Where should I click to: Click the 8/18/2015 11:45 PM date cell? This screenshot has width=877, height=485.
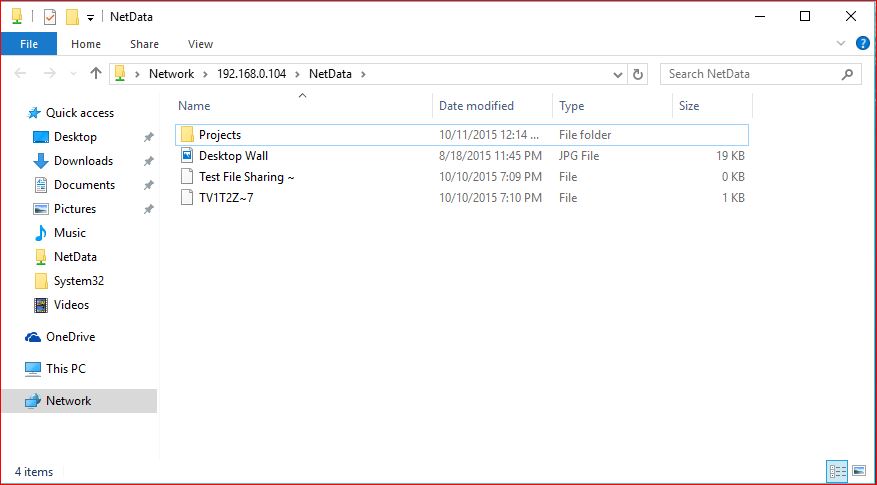[490, 156]
